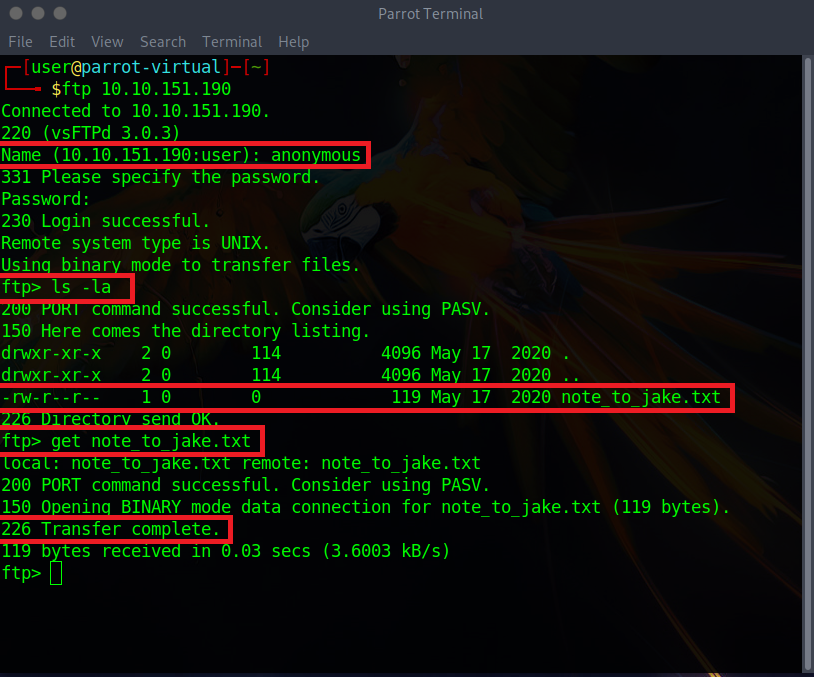Click the vertical scrollbar of the terminal

807,363
